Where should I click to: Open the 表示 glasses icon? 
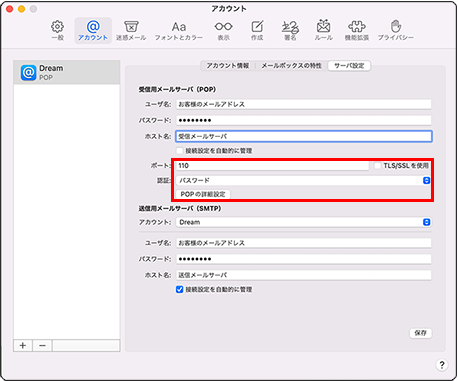click(x=223, y=26)
